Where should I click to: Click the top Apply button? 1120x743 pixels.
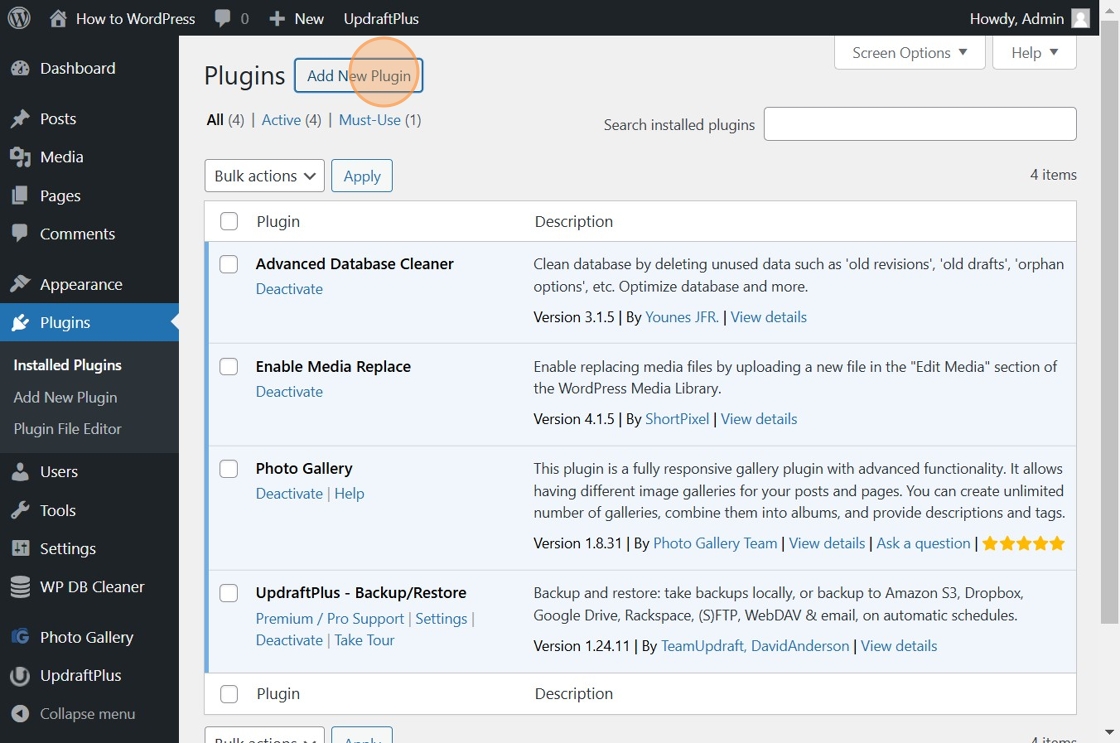pyautogui.click(x=362, y=176)
